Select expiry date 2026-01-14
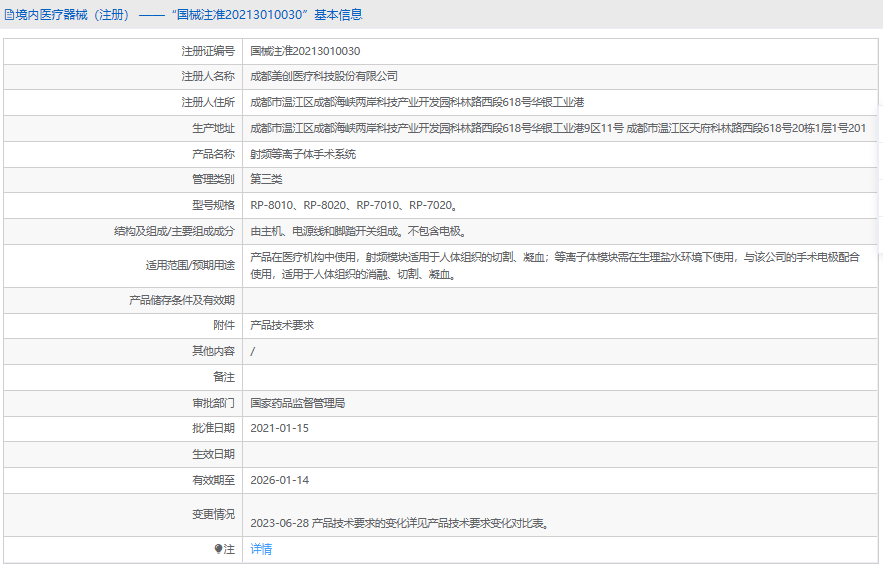The width and height of the screenshot is (883, 570). click(280, 480)
